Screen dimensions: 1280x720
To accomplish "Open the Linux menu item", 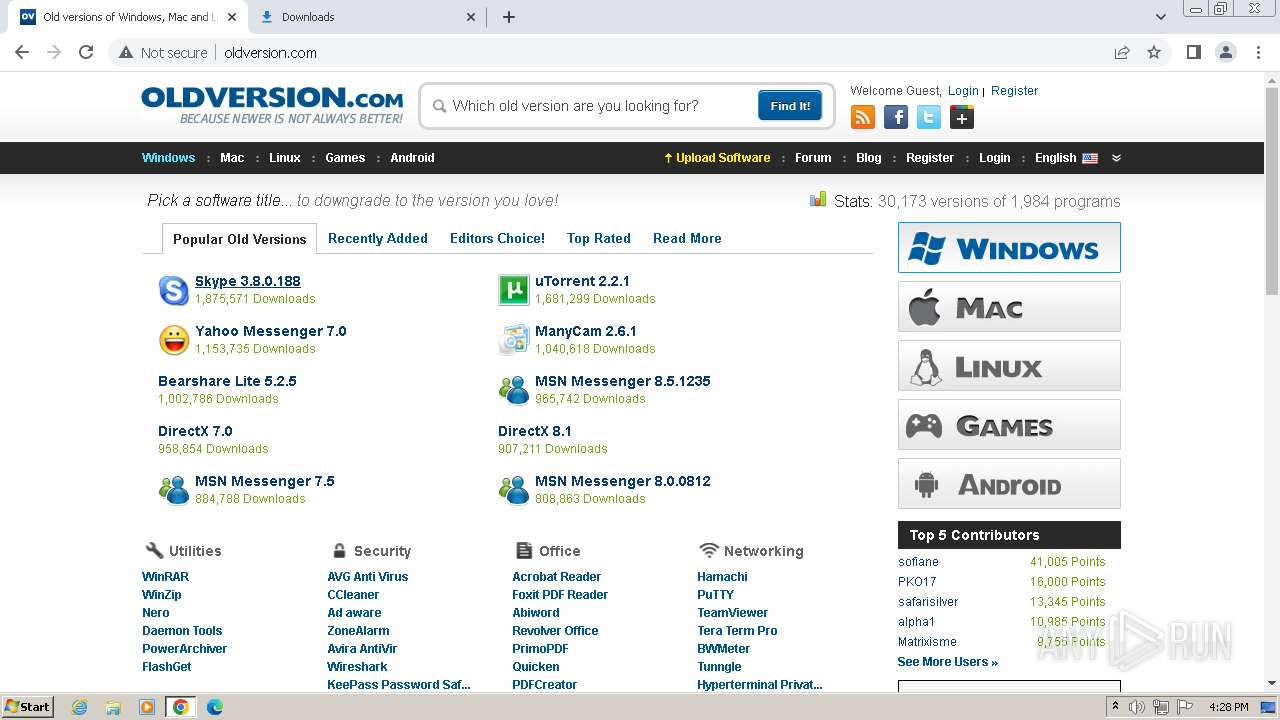I will [285, 158].
